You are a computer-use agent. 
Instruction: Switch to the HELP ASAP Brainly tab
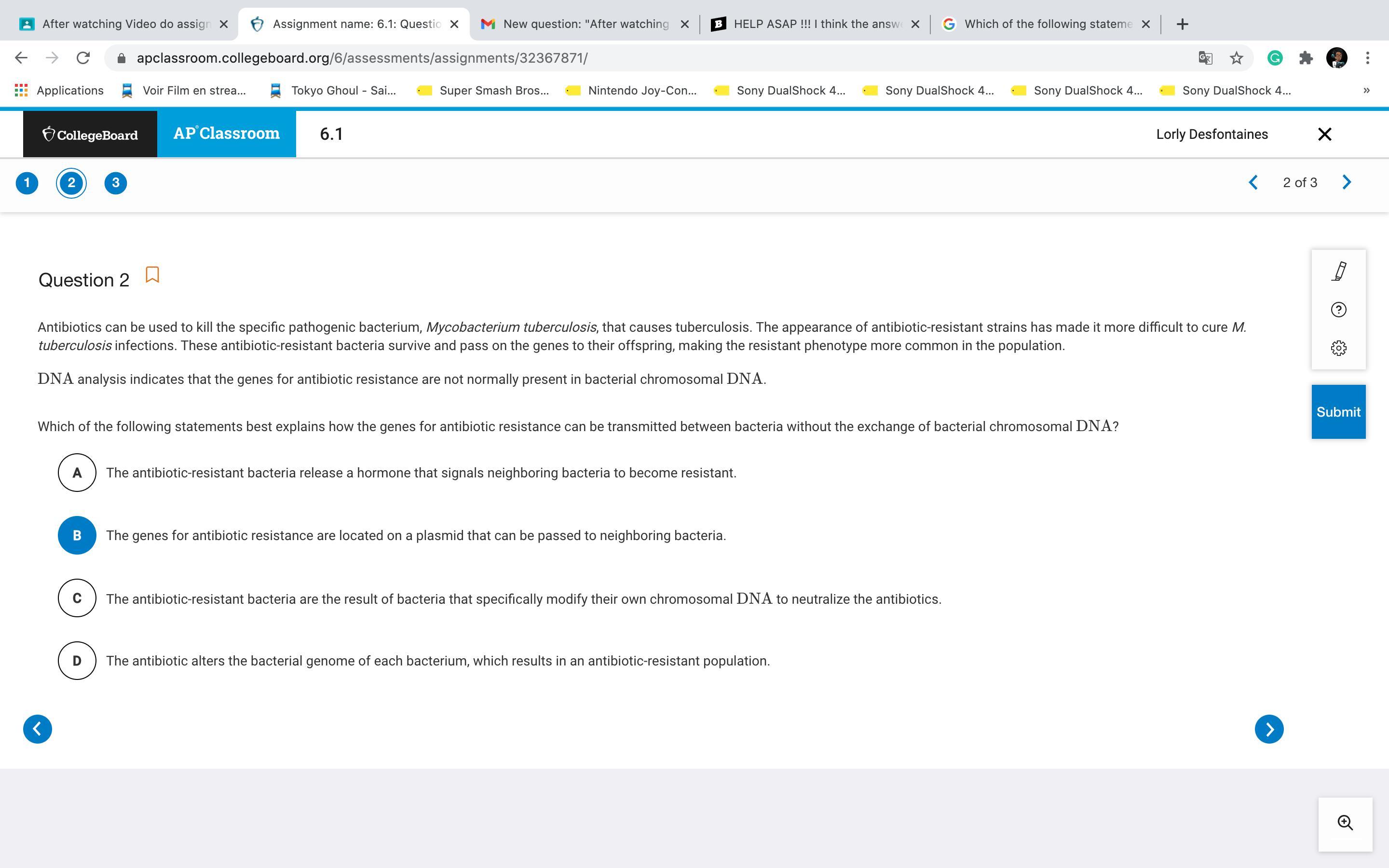(x=815, y=24)
